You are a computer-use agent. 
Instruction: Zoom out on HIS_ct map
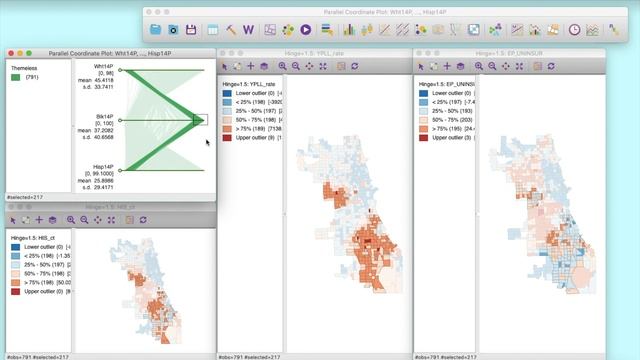point(84,220)
